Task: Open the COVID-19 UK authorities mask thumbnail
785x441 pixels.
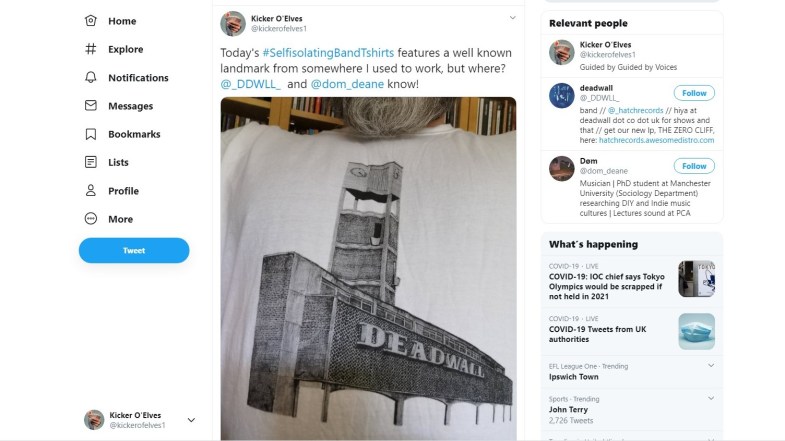Action: coord(696,331)
